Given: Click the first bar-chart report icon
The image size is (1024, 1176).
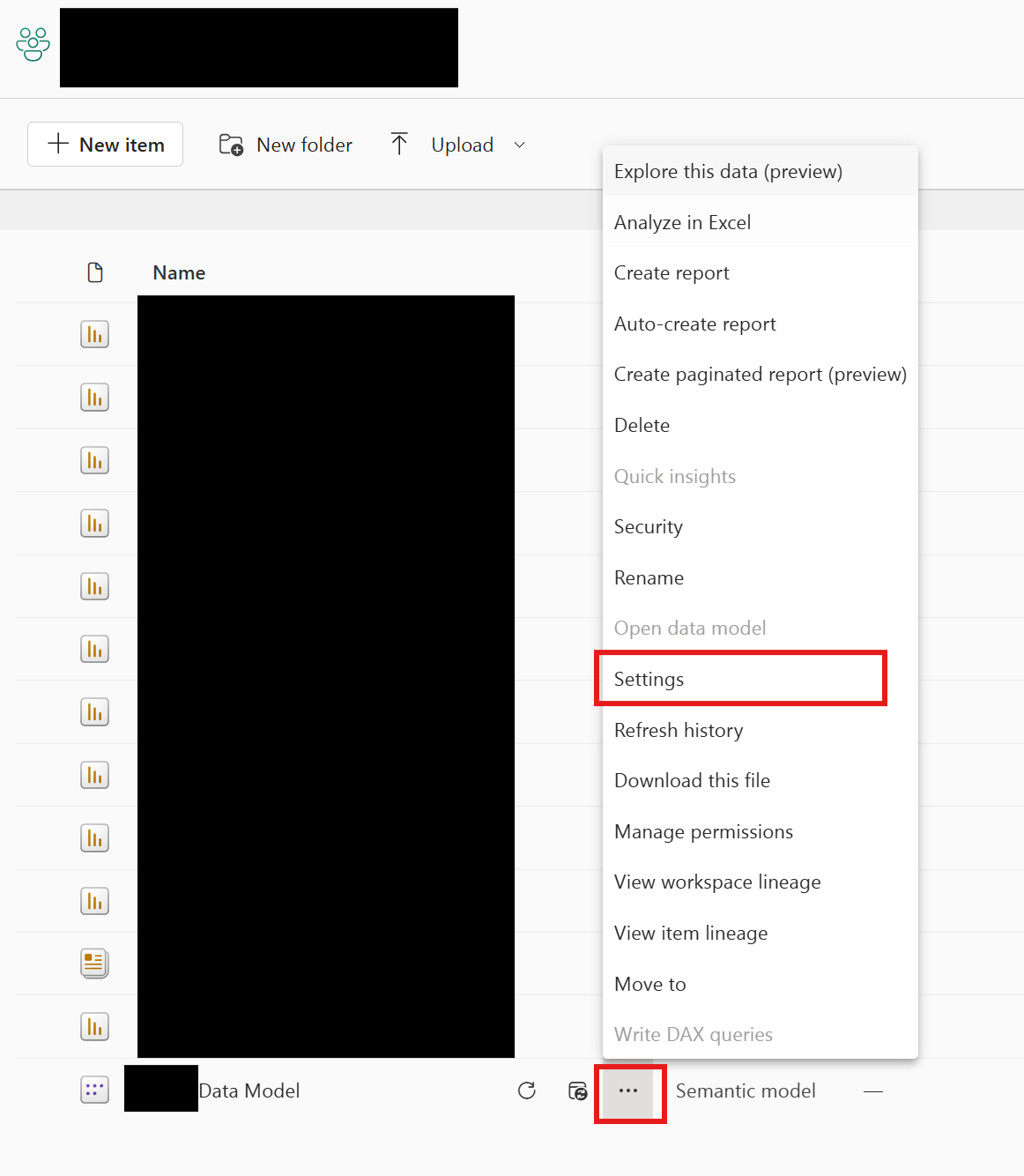Looking at the screenshot, I should (94, 334).
